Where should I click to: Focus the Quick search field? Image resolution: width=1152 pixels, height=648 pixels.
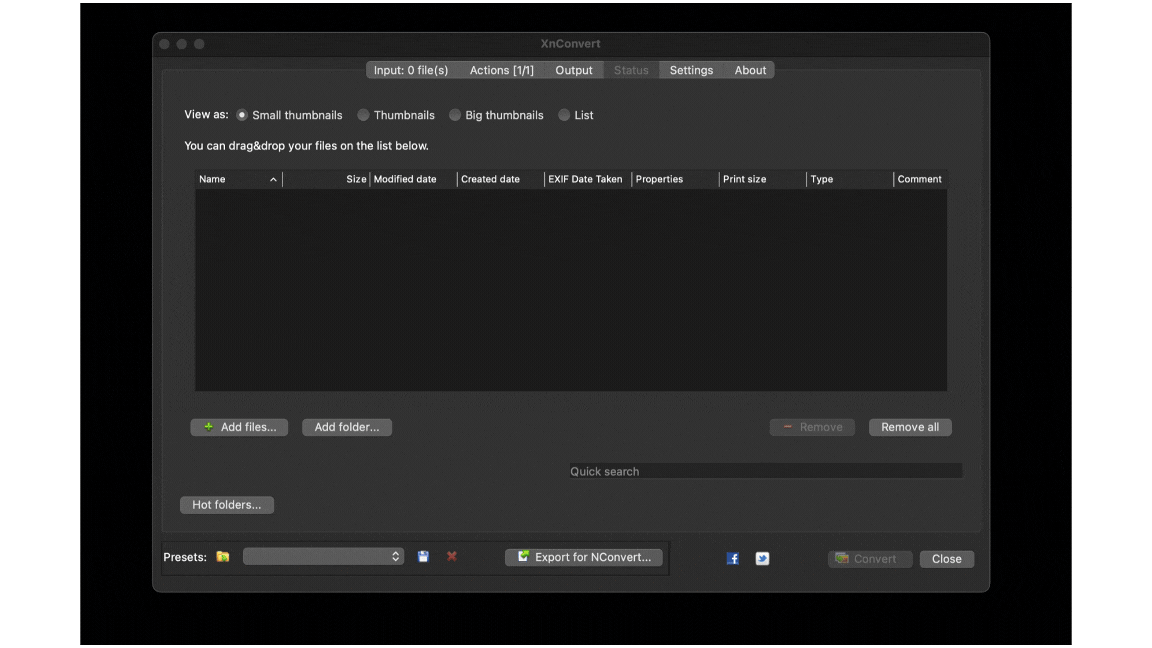coord(765,471)
